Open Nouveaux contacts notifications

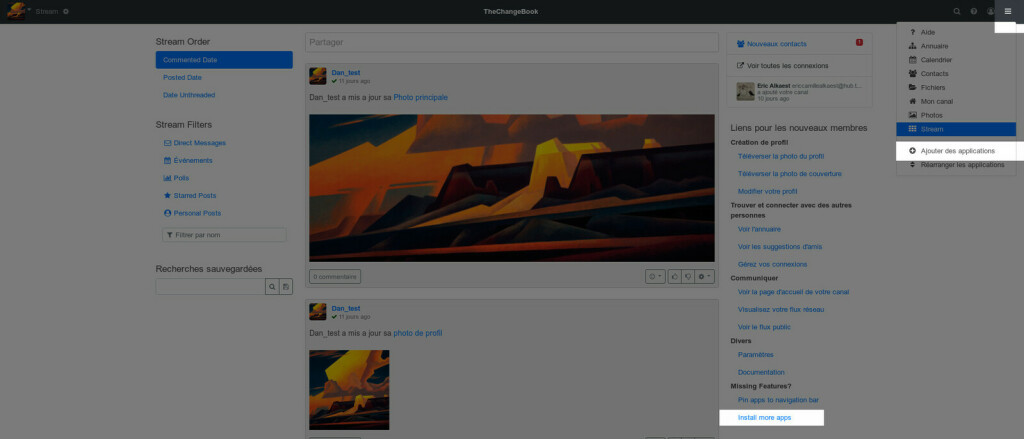(x=776, y=44)
